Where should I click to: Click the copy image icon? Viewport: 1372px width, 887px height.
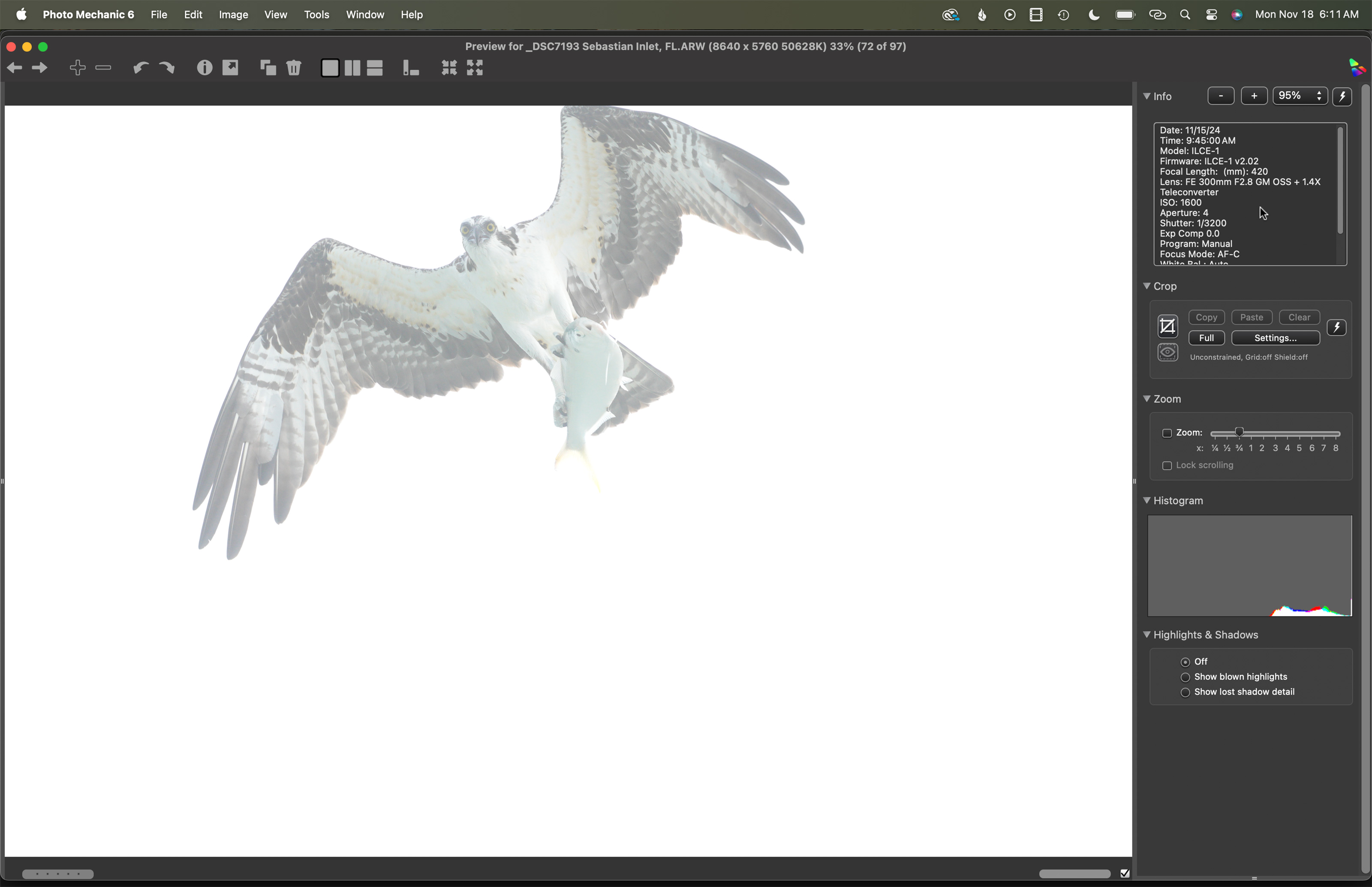click(x=268, y=68)
